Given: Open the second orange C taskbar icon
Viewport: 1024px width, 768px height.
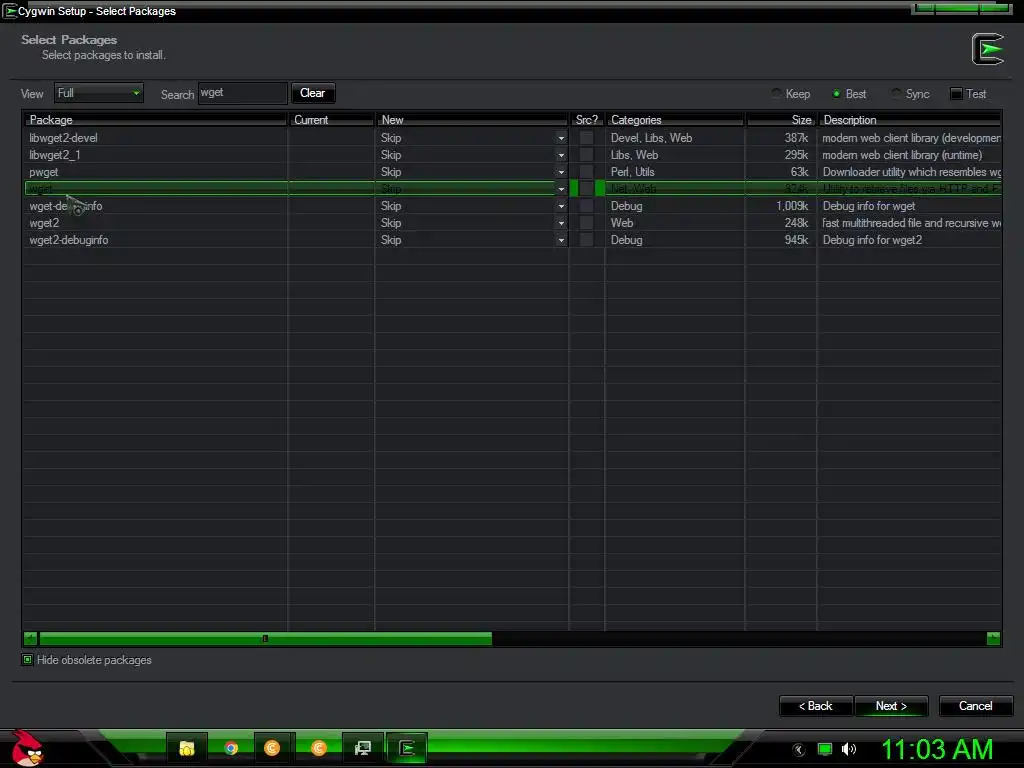Looking at the screenshot, I should tap(319, 748).
